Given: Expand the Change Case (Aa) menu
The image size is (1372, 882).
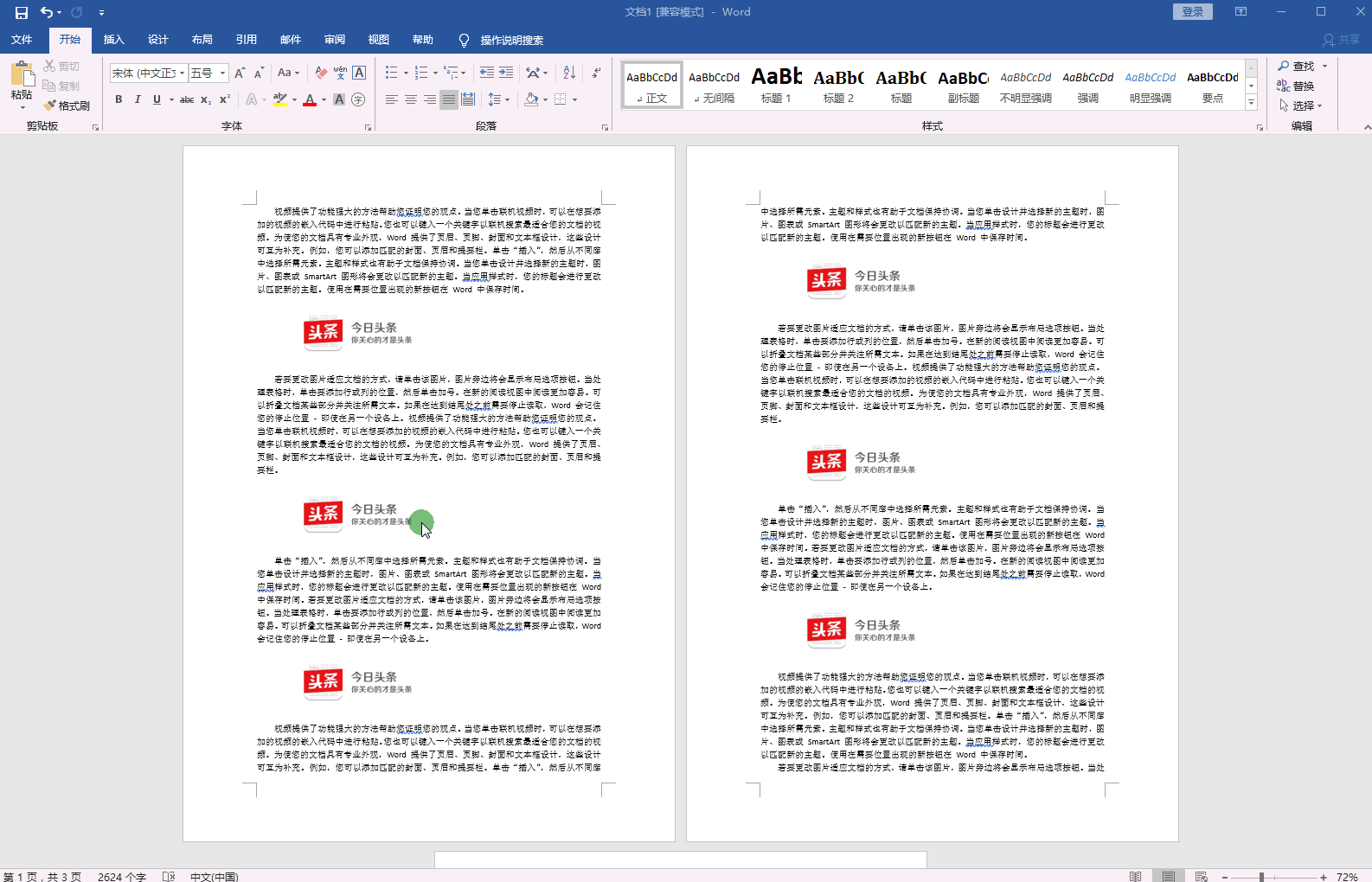Looking at the screenshot, I should pos(288,73).
